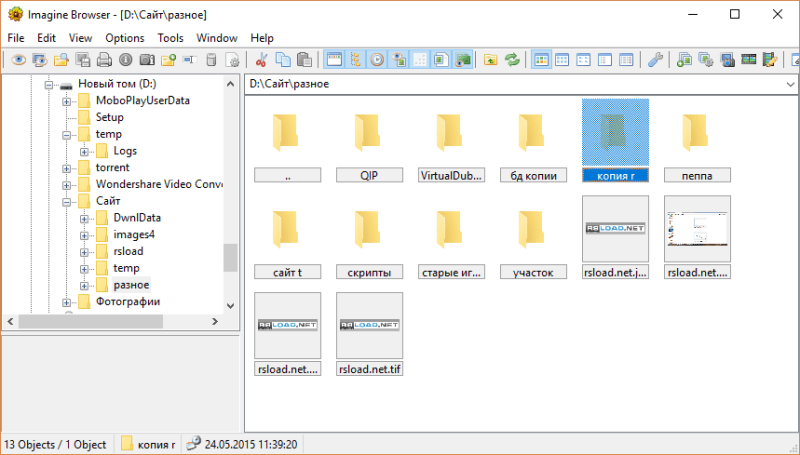This screenshot has width=800, height=455.
Task: Click the tree horizontal scrollbar right arrow
Action: (x=215, y=321)
